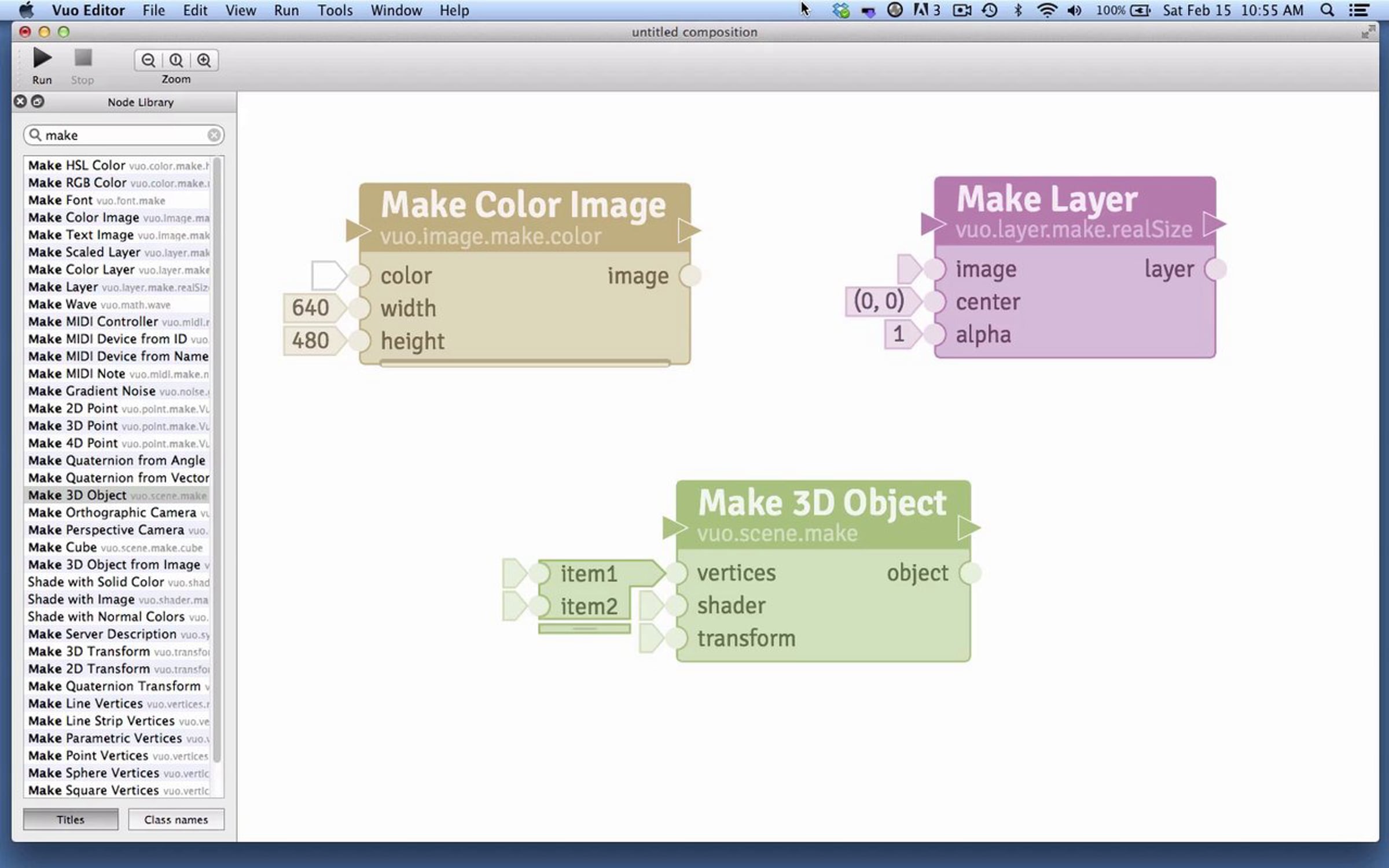Click the width value 640 field
The height and width of the screenshot is (868, 1389).
(311, 308)
